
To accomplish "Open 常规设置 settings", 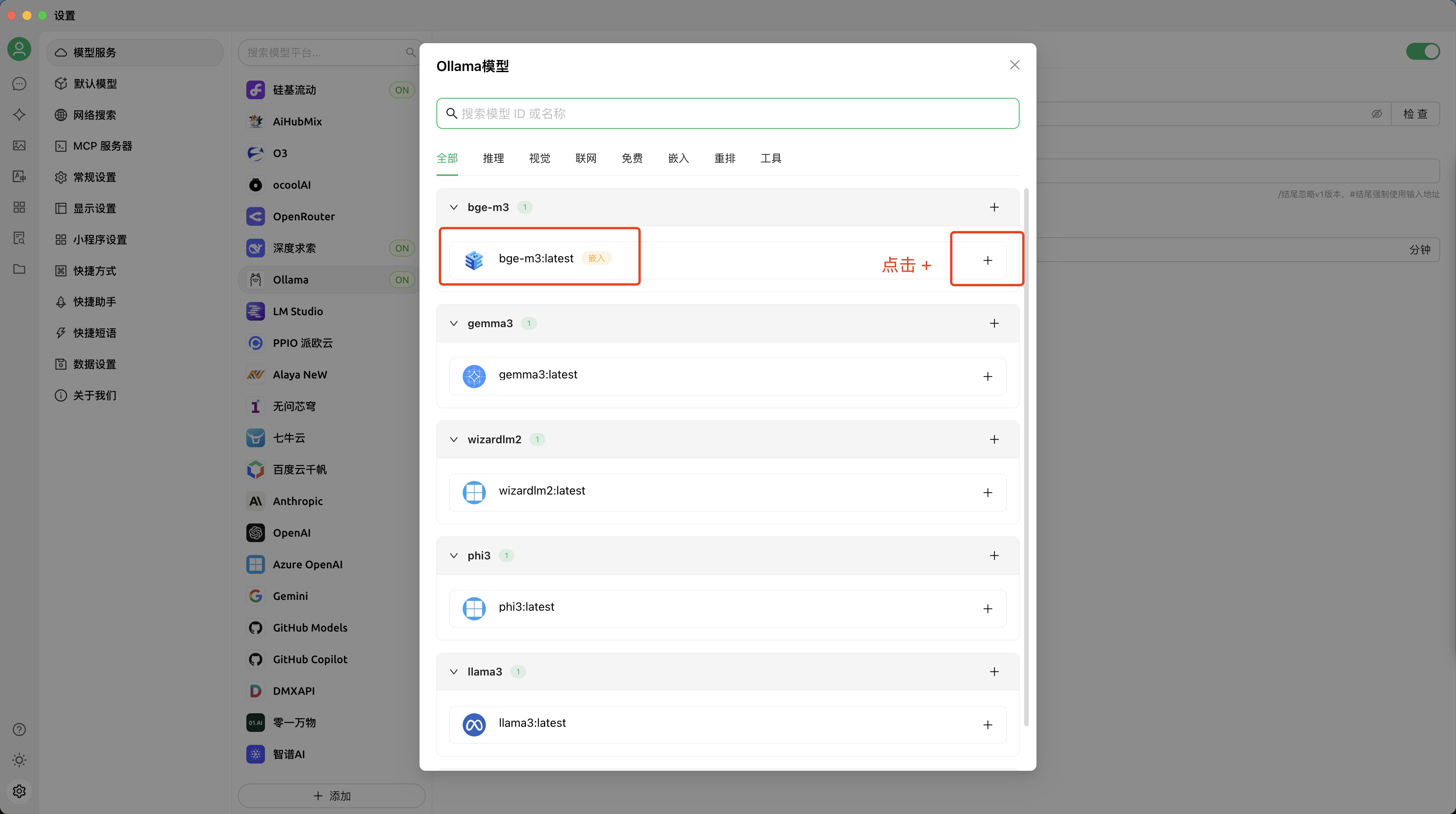I will click(x=135, y=177).
